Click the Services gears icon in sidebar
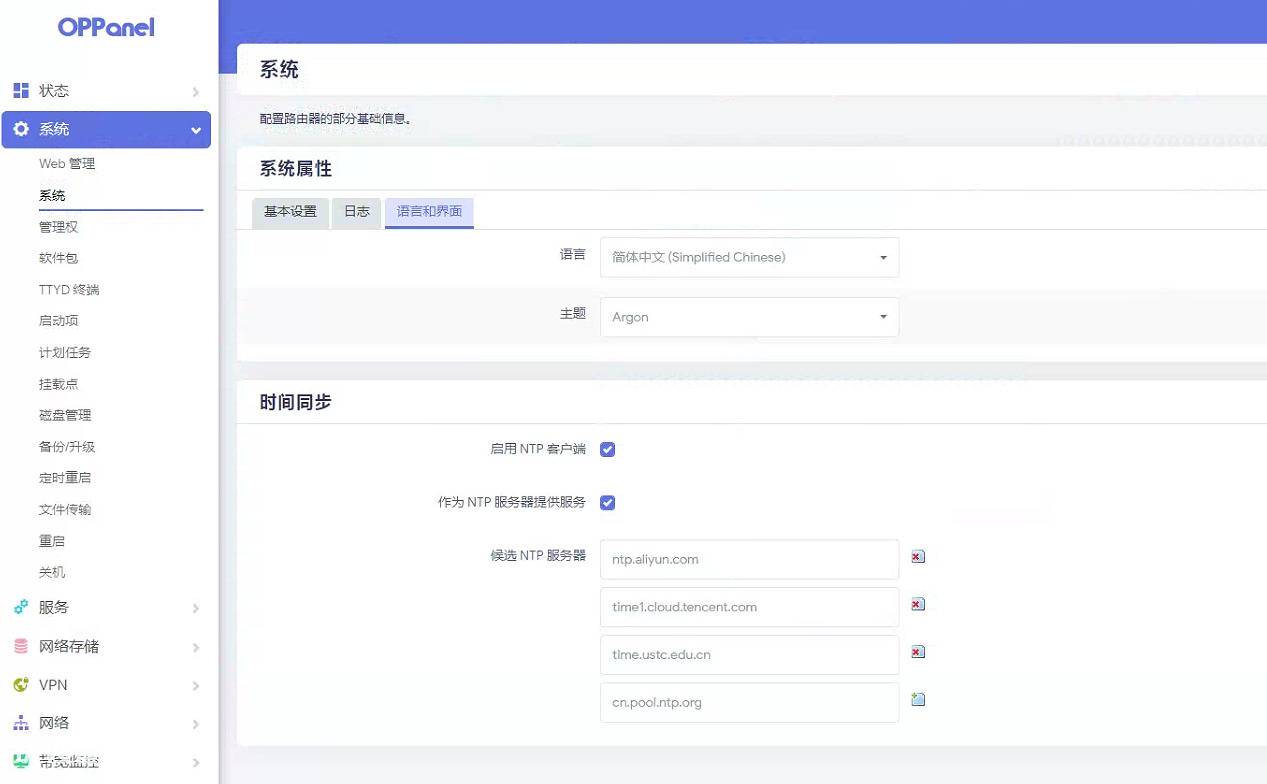Viewport: 1267px width, 784px height. click(21, 608)
